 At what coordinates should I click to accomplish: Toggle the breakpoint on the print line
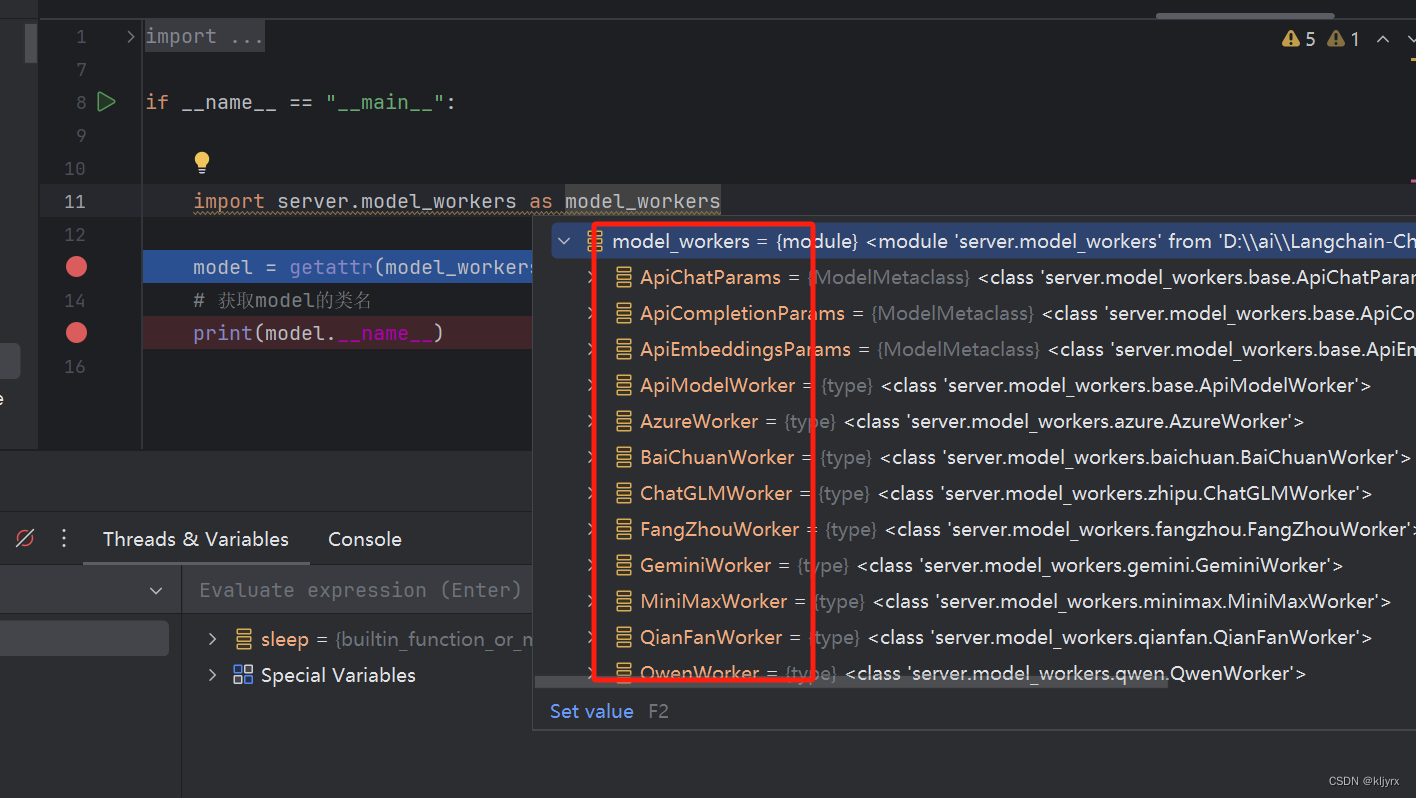pos(76,333)
